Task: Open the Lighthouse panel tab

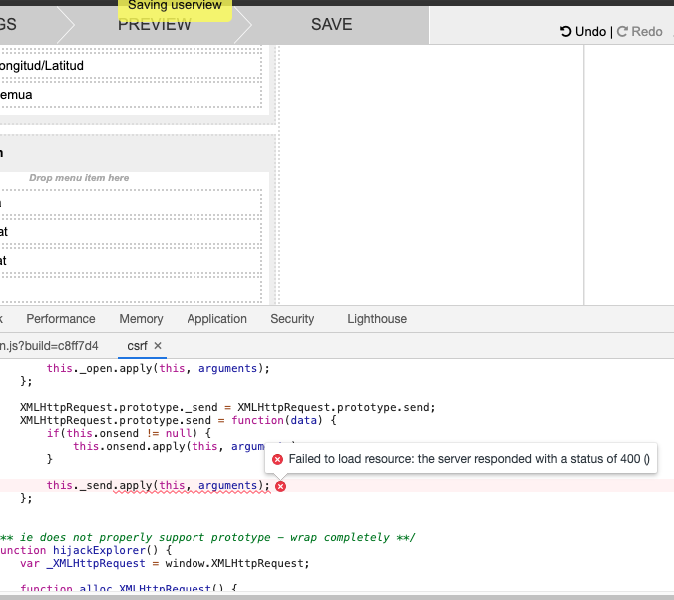Action: pyautogui.click(x=377, y=319)
